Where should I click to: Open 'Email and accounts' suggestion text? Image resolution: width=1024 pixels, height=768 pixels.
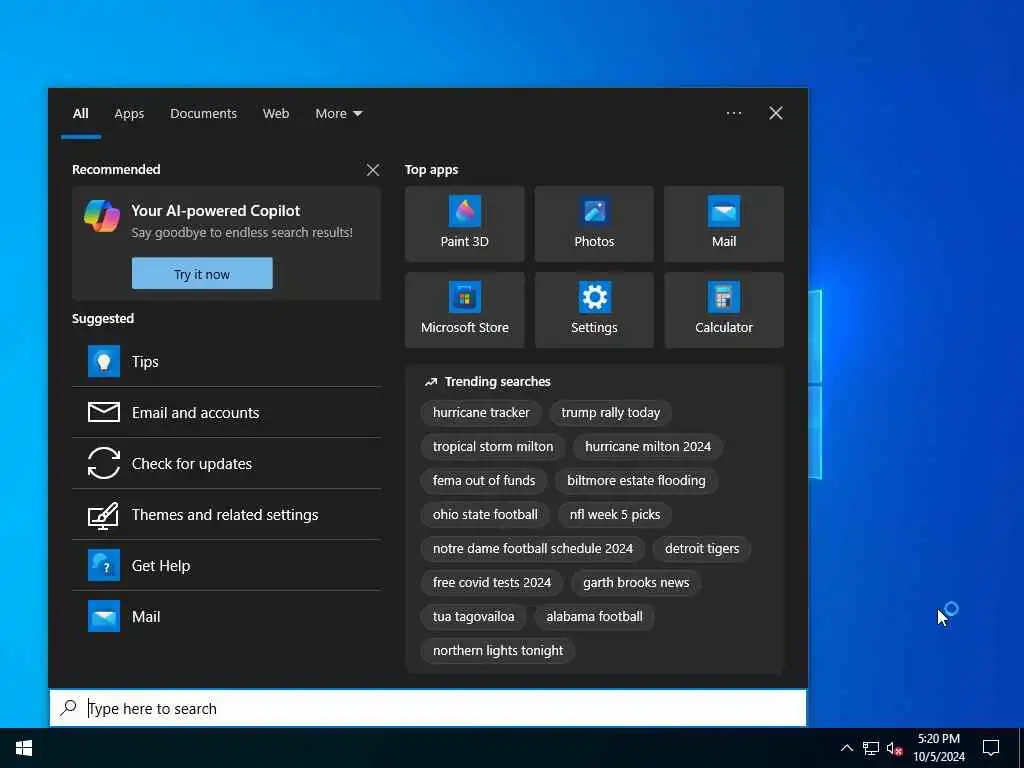click(x=195, y=413)
